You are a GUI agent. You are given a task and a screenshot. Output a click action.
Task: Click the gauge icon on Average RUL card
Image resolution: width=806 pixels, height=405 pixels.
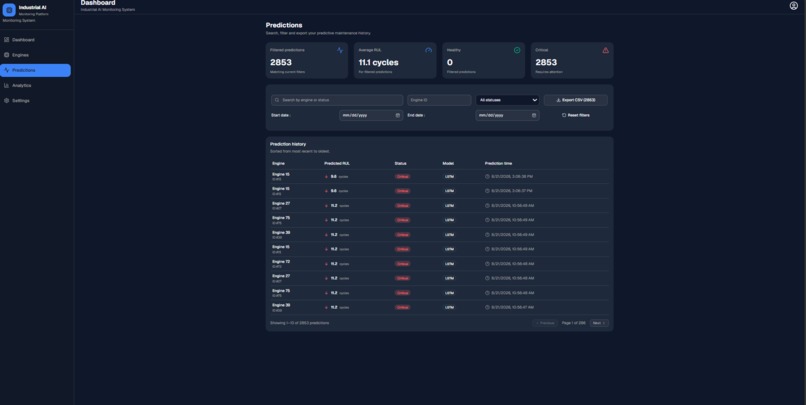(428, 50)
